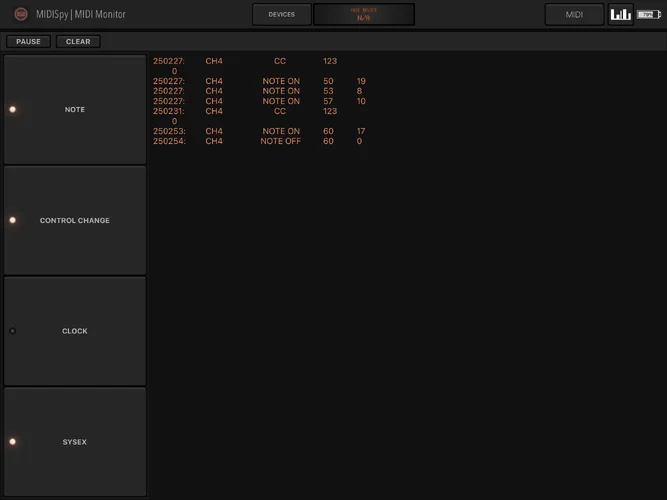Screen dimensions: 667x500
Task: Select the MIDI button in top bar
Action: tap(574, 14)
